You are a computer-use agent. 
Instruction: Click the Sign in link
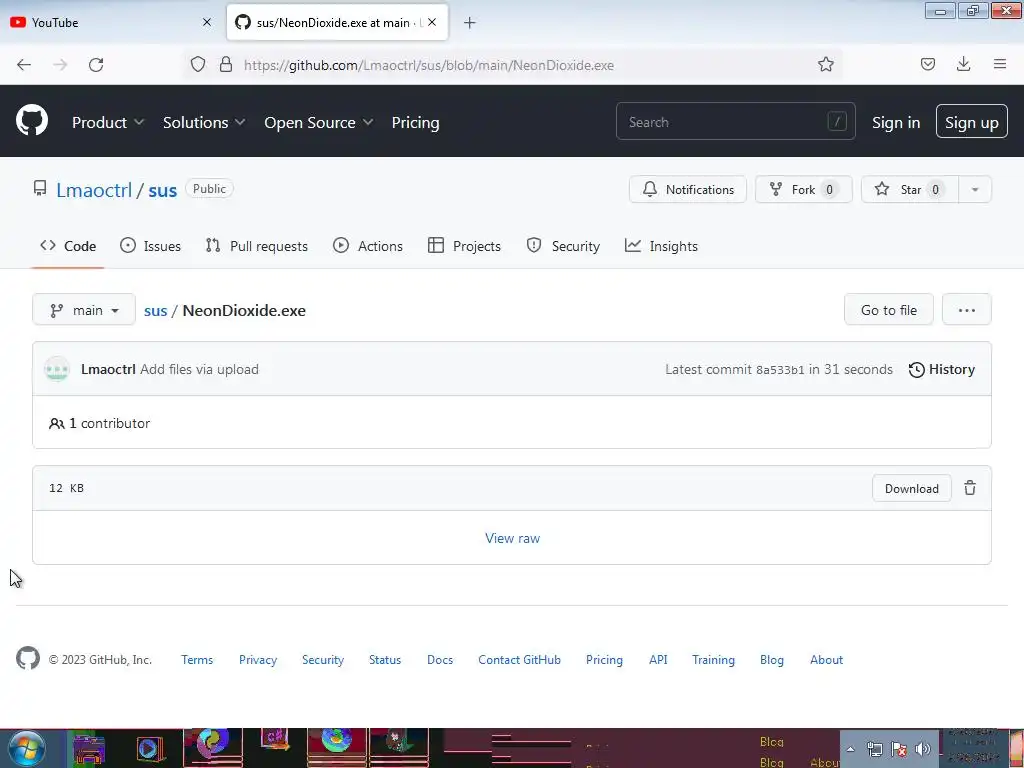tap(895, 122)
